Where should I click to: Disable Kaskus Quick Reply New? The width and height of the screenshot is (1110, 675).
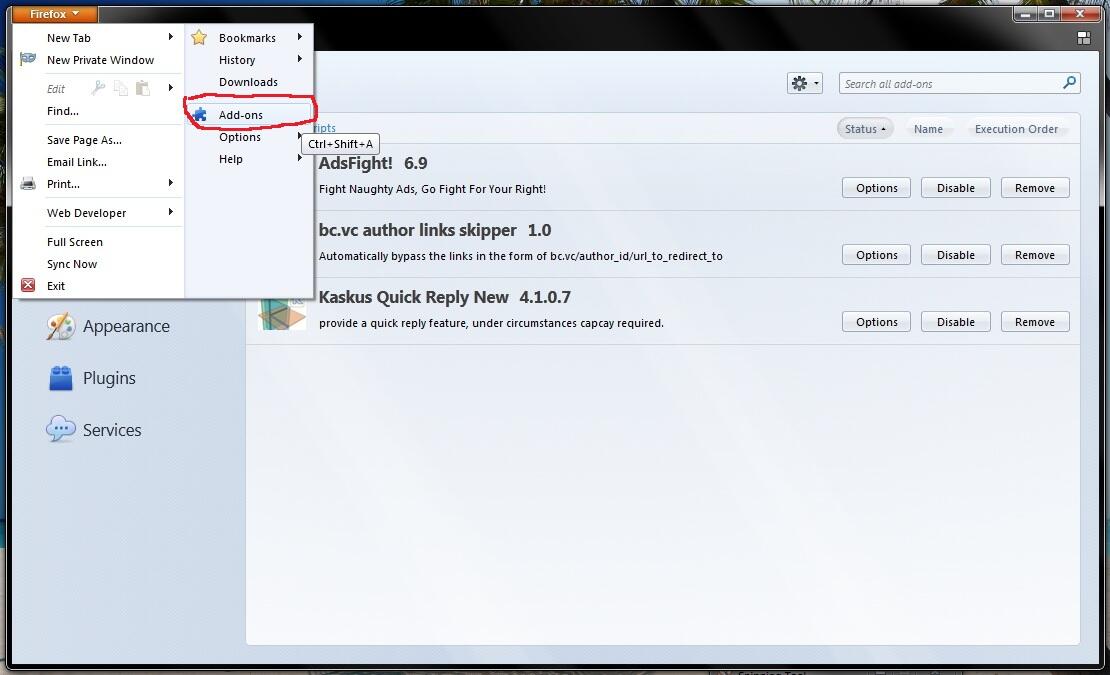[x=956, y=322]
